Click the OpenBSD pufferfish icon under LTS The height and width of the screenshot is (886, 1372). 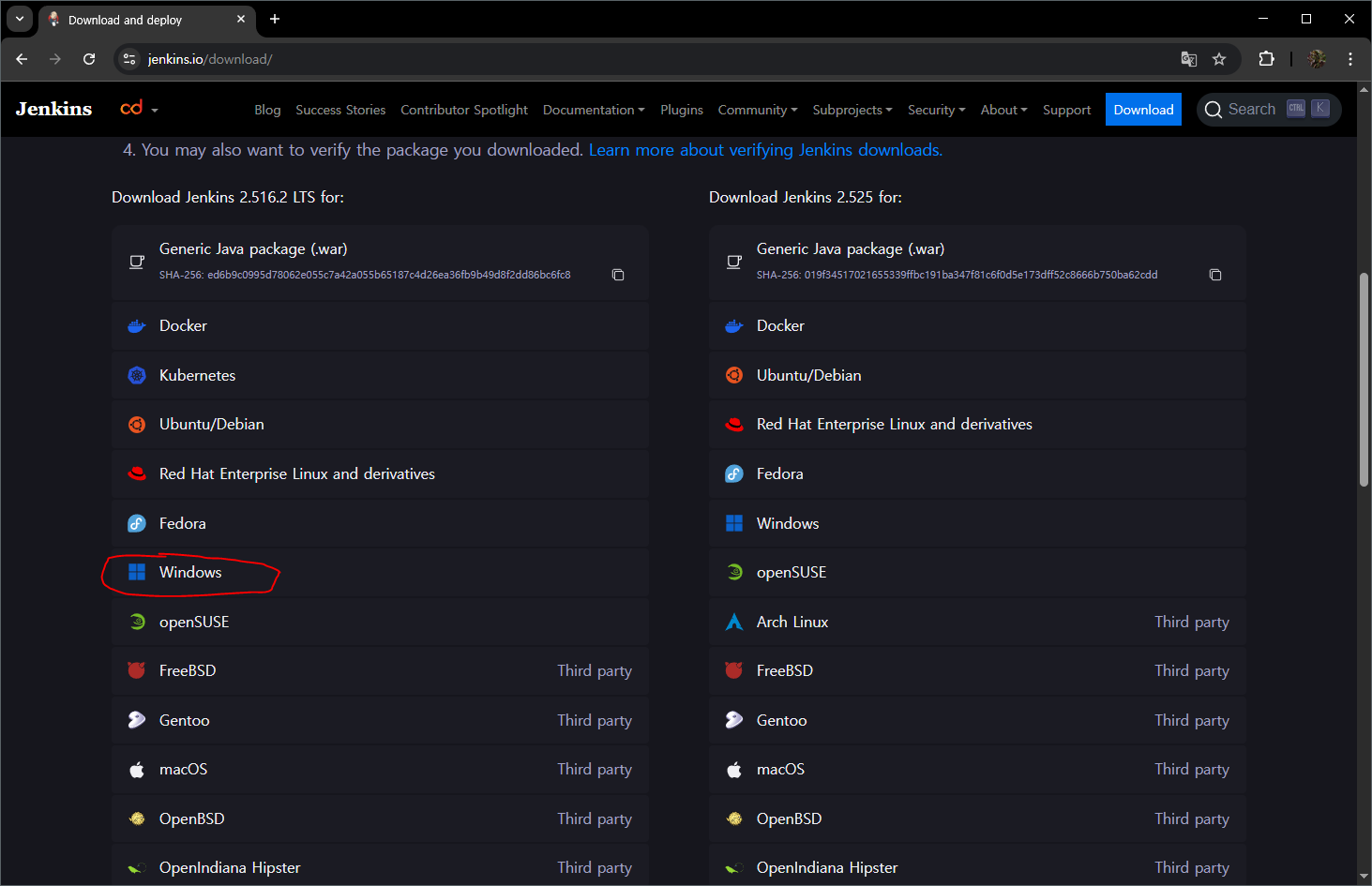coord(137,818)
